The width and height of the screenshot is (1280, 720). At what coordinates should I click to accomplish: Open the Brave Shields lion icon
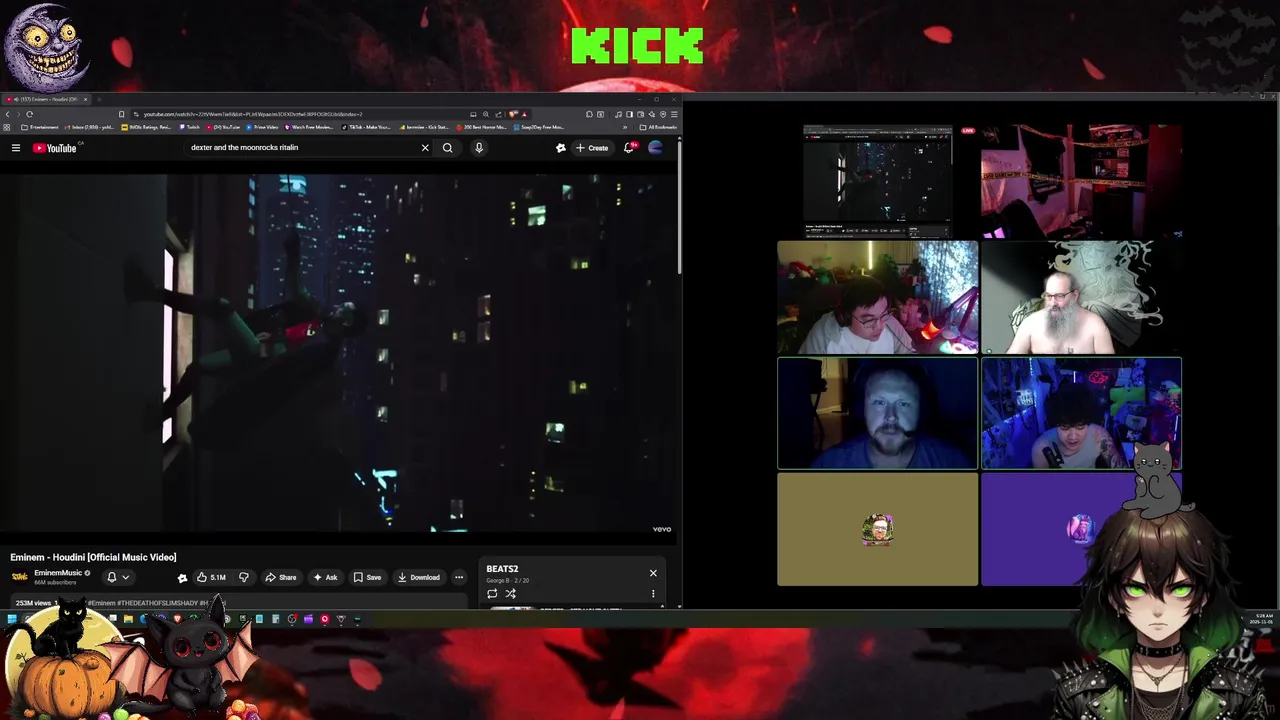coord(513,114)
